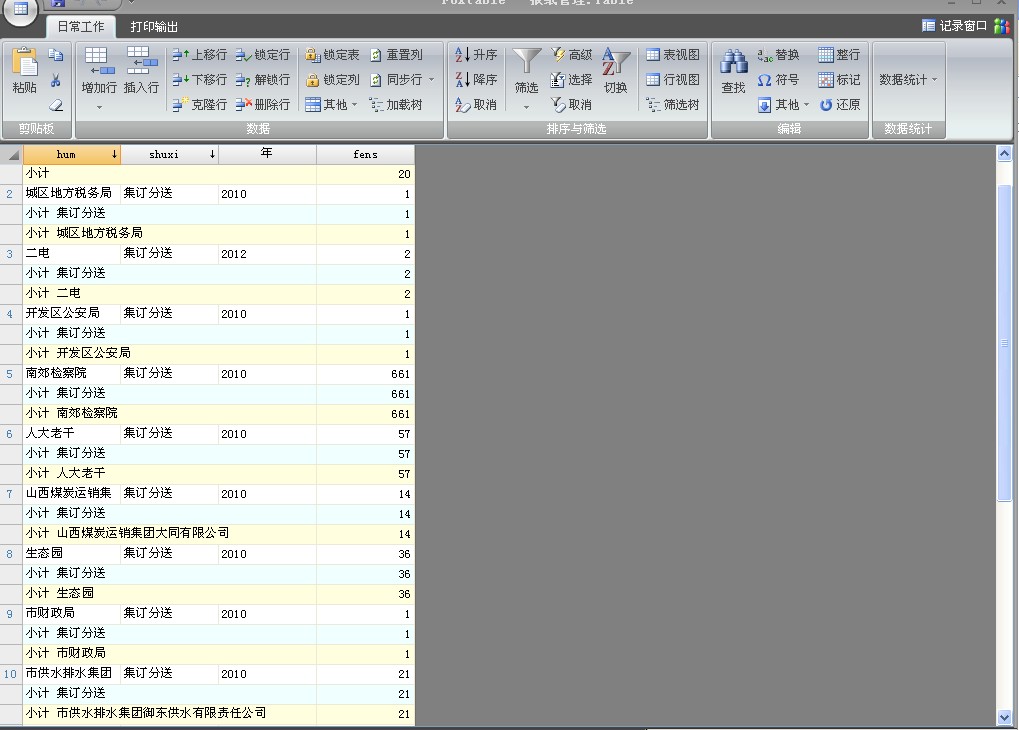Open 记录窗口 record window
Screen dimensions: 1019x730
[954, 25]
